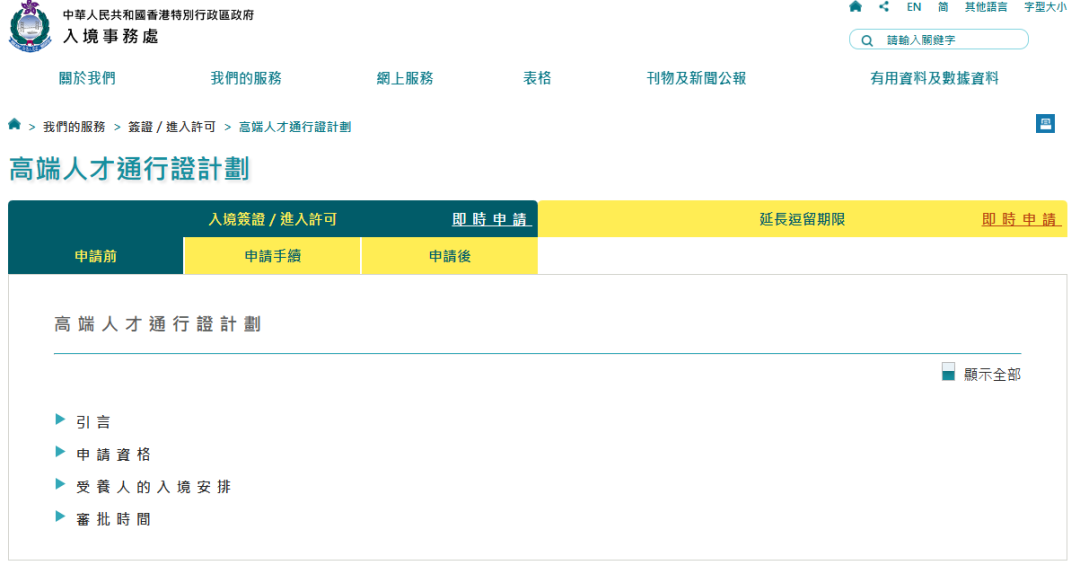The image size is (1080, 574).
Task: Click 簽證 / 進入許可 breadcrumb link
Action: 171,127
